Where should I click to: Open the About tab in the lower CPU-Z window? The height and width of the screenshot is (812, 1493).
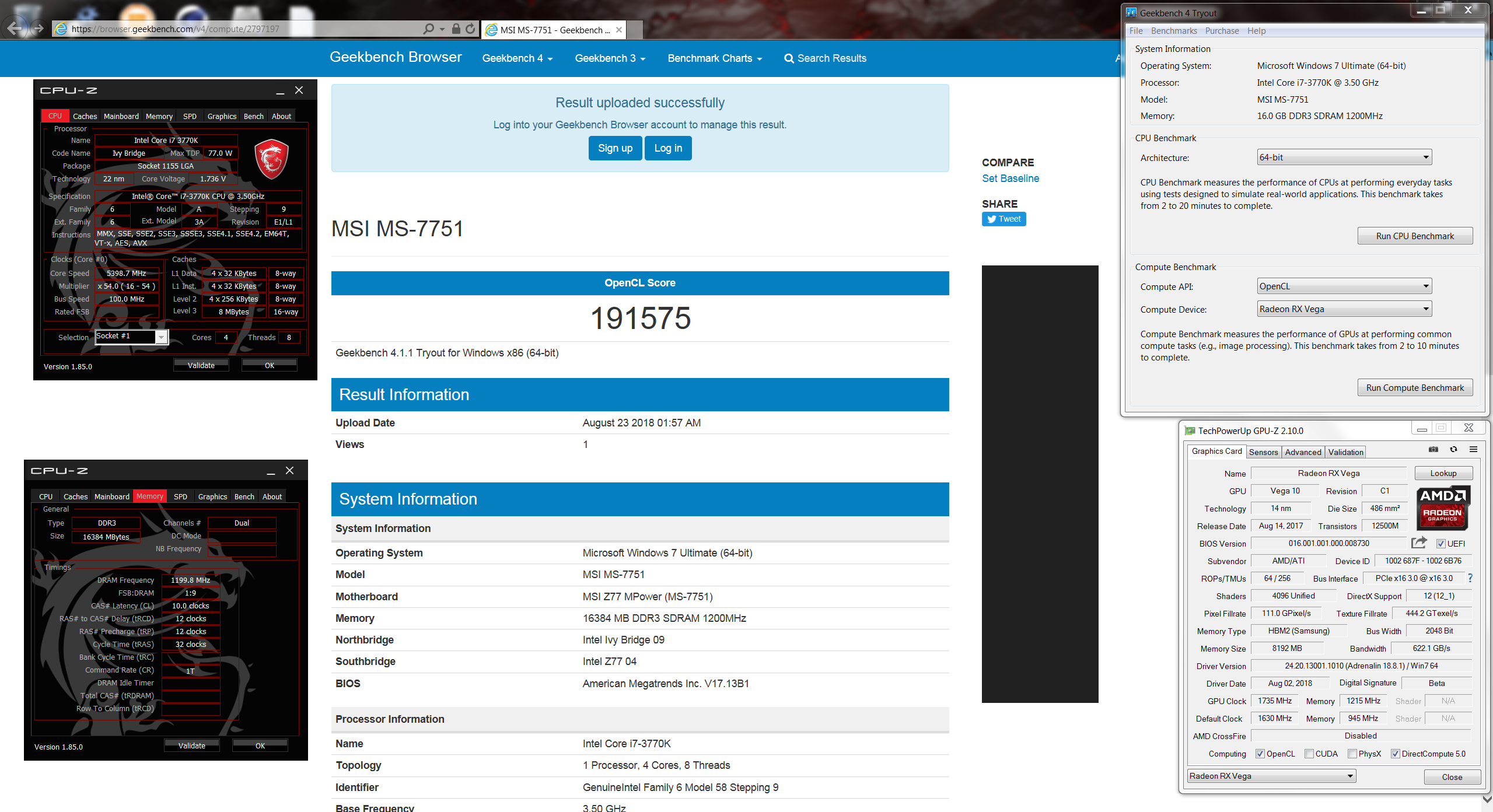pyautogui.click(x=272, y=496)
